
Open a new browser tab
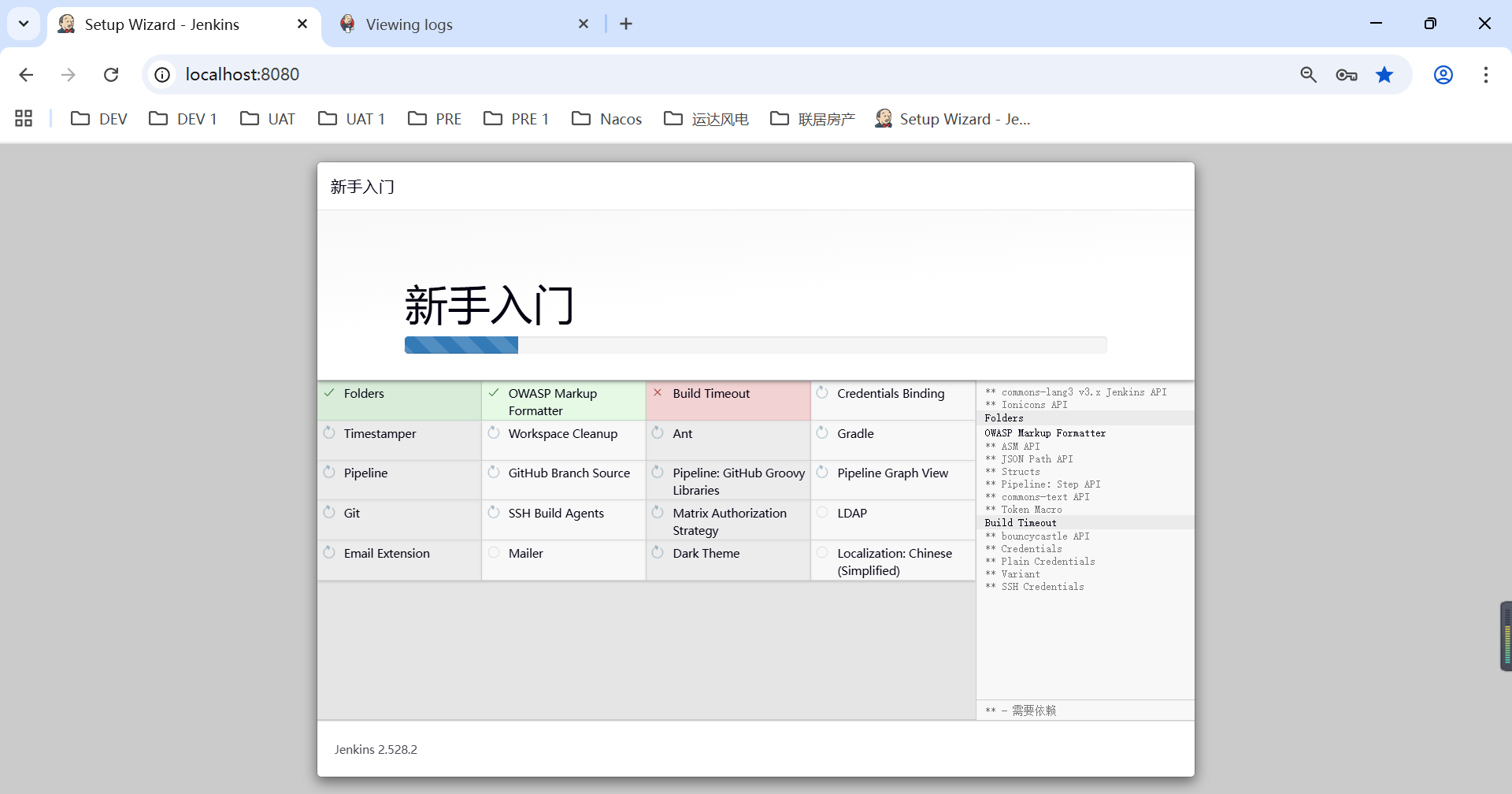coord(626,24)
